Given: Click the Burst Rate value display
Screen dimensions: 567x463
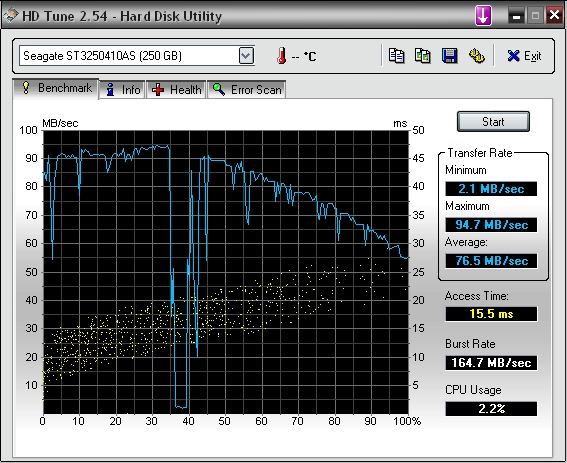Looking at the screenshot, I should click(x=491, y=362).
